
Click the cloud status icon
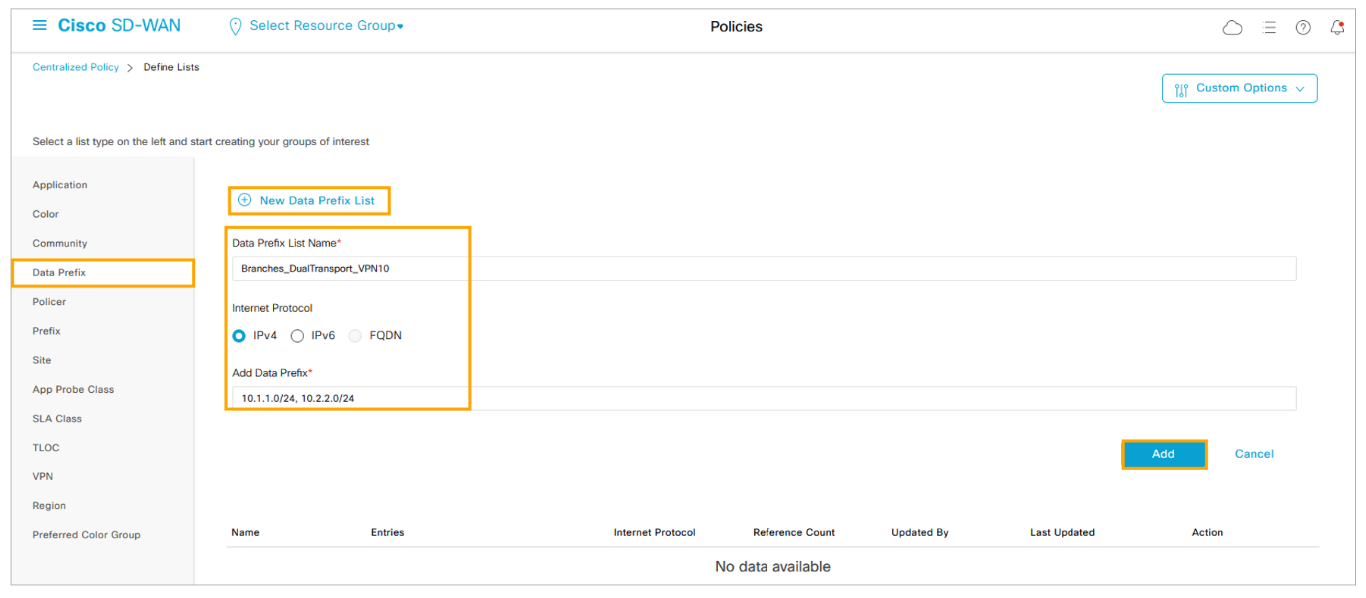click(x=1232, y=28)
